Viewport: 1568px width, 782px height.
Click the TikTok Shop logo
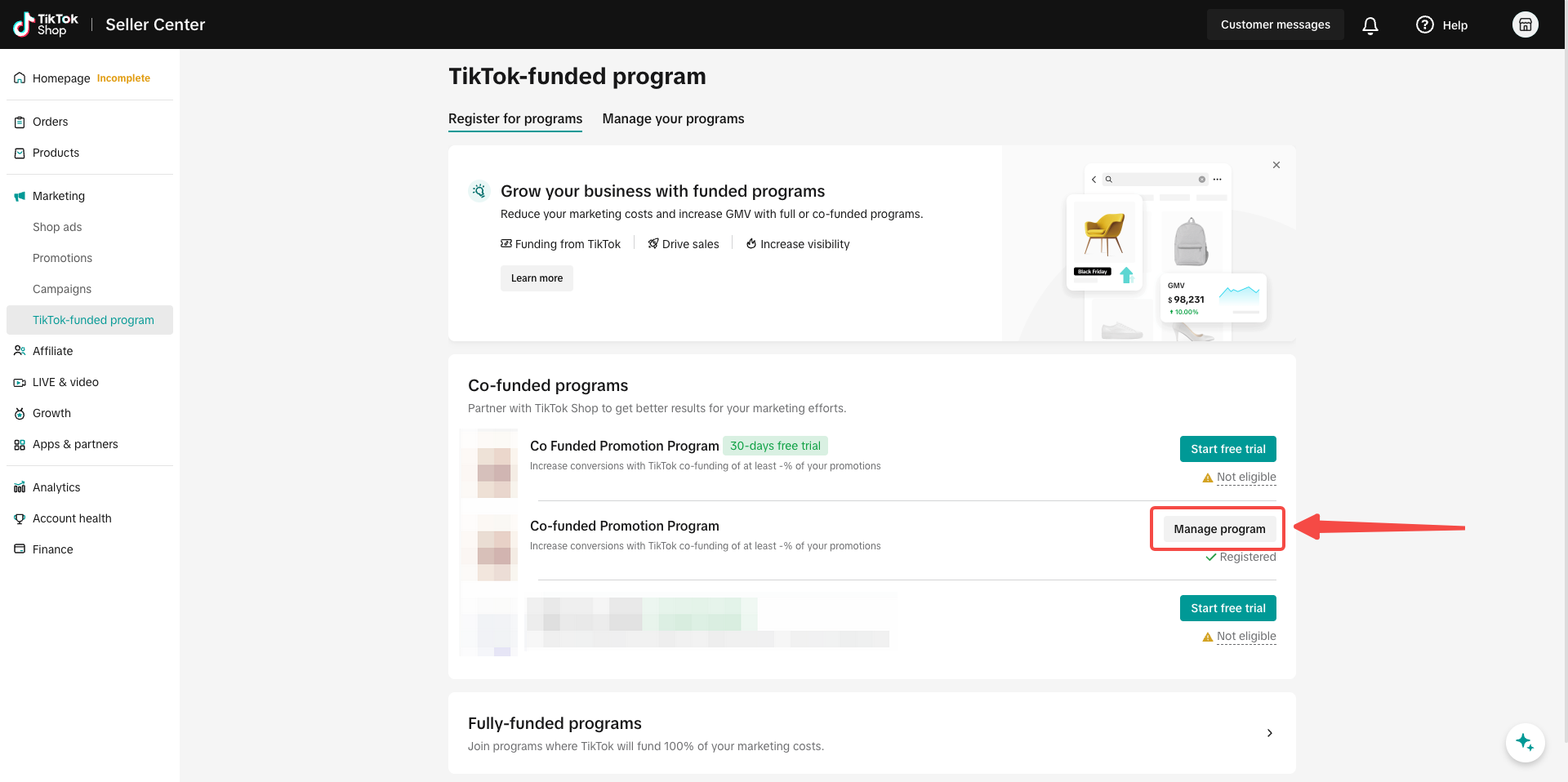tap(46, 24)
